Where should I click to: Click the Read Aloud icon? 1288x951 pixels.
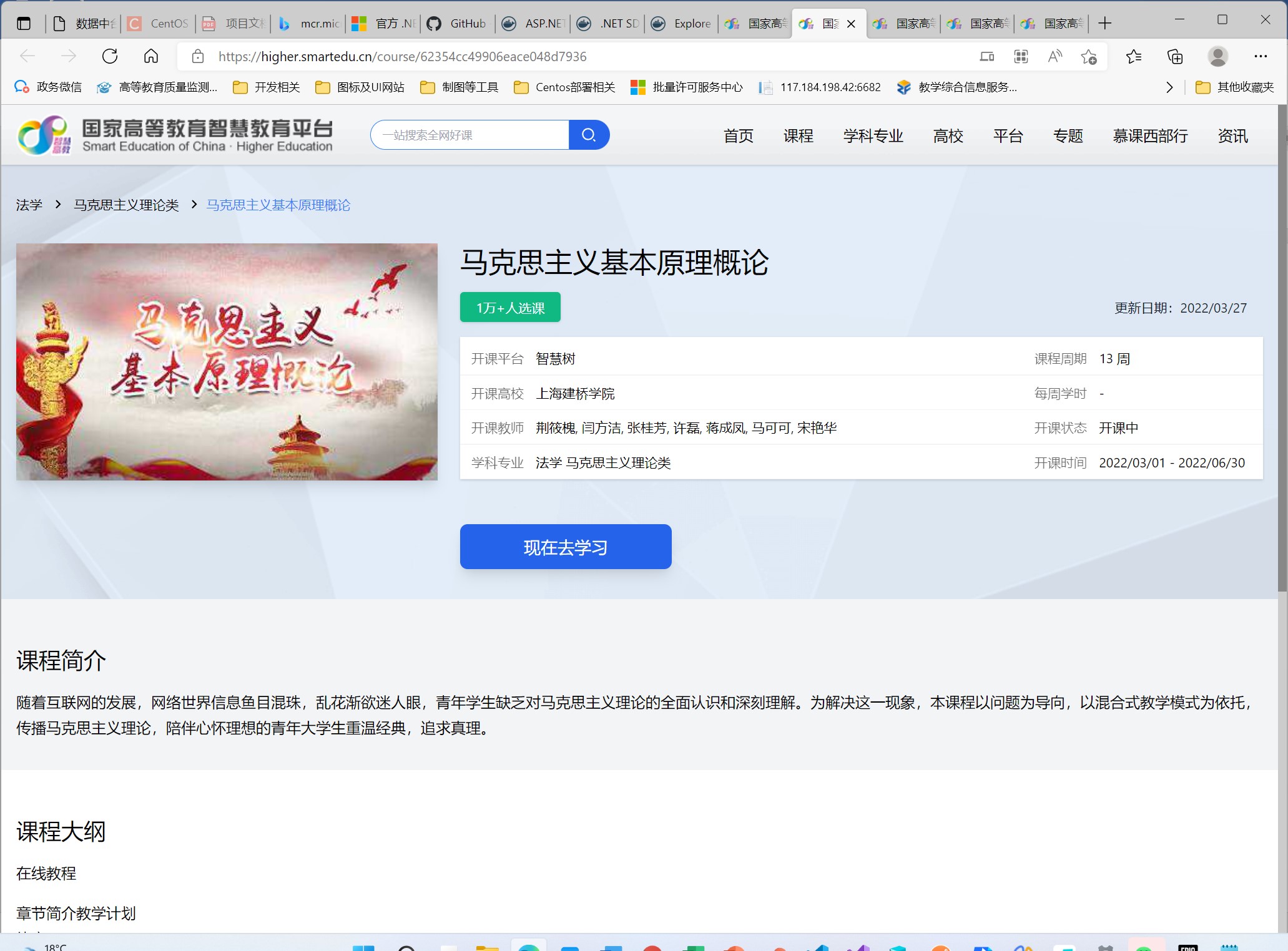[1054, 56]
